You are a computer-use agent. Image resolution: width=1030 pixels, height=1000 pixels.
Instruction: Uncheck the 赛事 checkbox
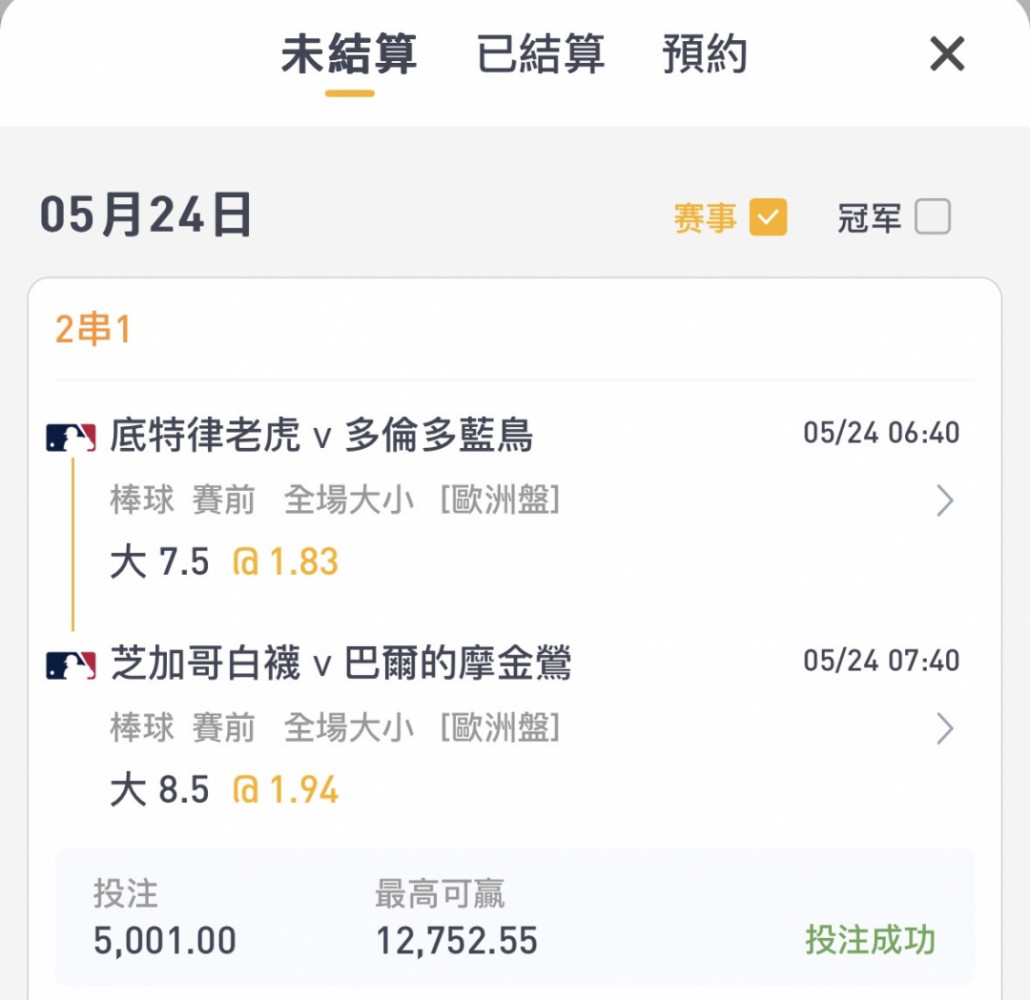point(768,217)
